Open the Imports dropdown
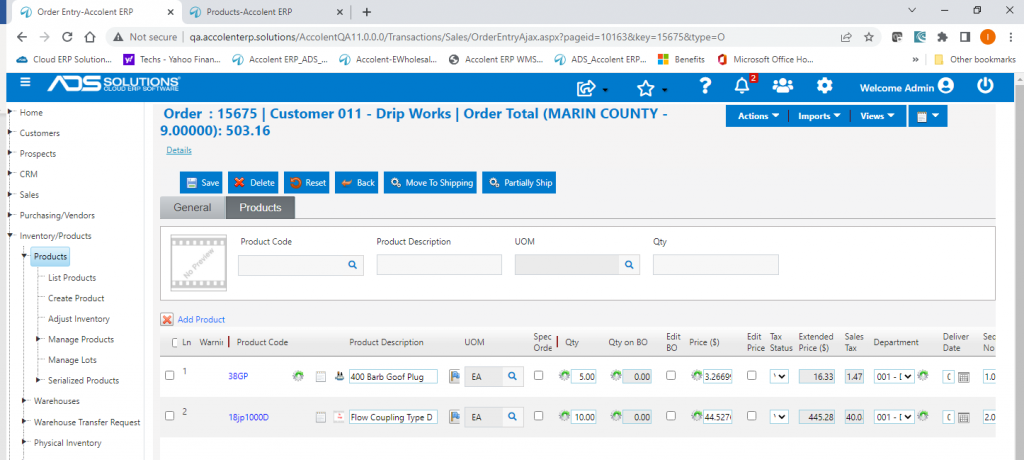The width and height of the screenshot is (1024, 460). pos(819,116)
